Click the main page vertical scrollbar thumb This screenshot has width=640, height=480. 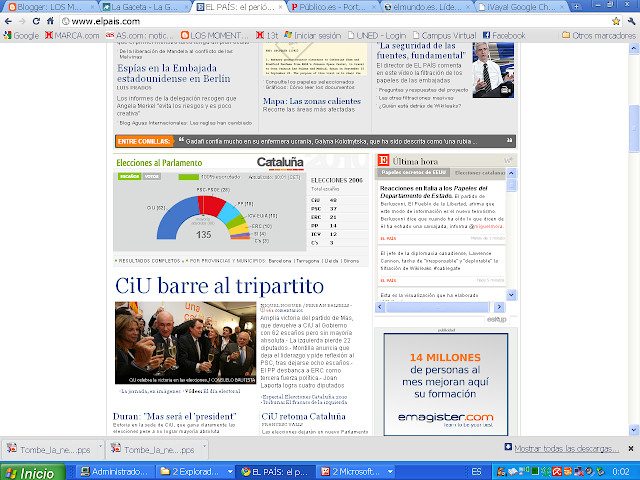pyautogui.click(x=634, y=129)
